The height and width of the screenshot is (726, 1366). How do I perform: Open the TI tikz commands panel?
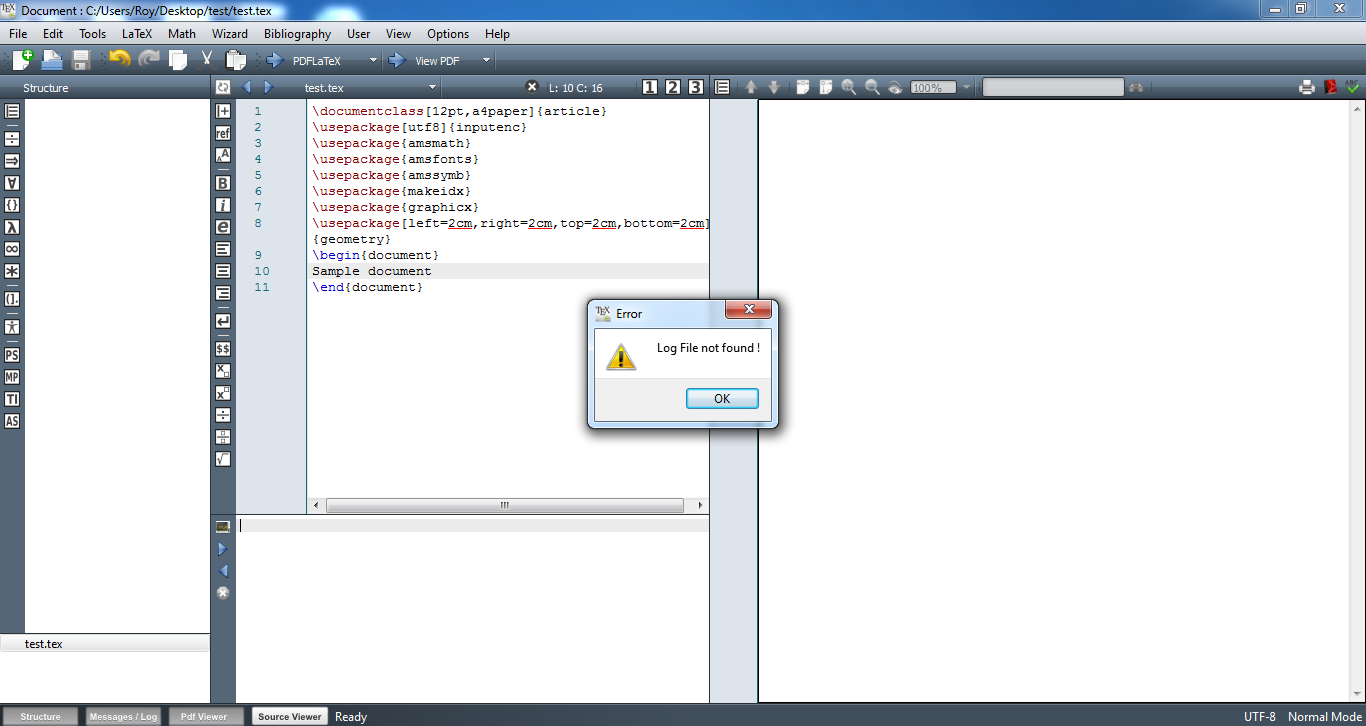pyautogui.click(x=12, y=399)
